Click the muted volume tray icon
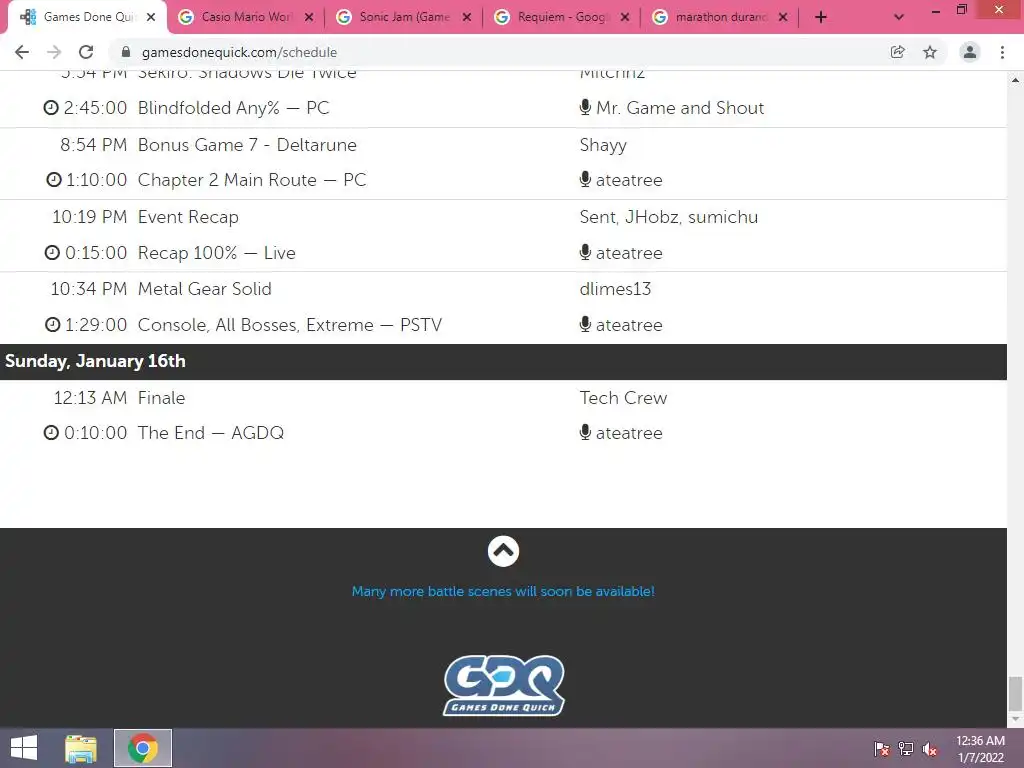This screenshot has height=768, width=1024. tap(930, 748)
